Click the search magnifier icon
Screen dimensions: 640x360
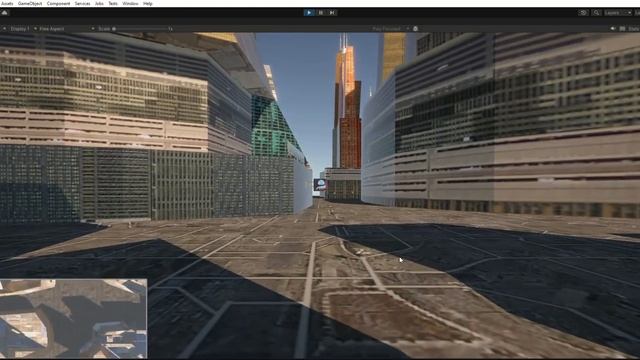coord(596,13)
